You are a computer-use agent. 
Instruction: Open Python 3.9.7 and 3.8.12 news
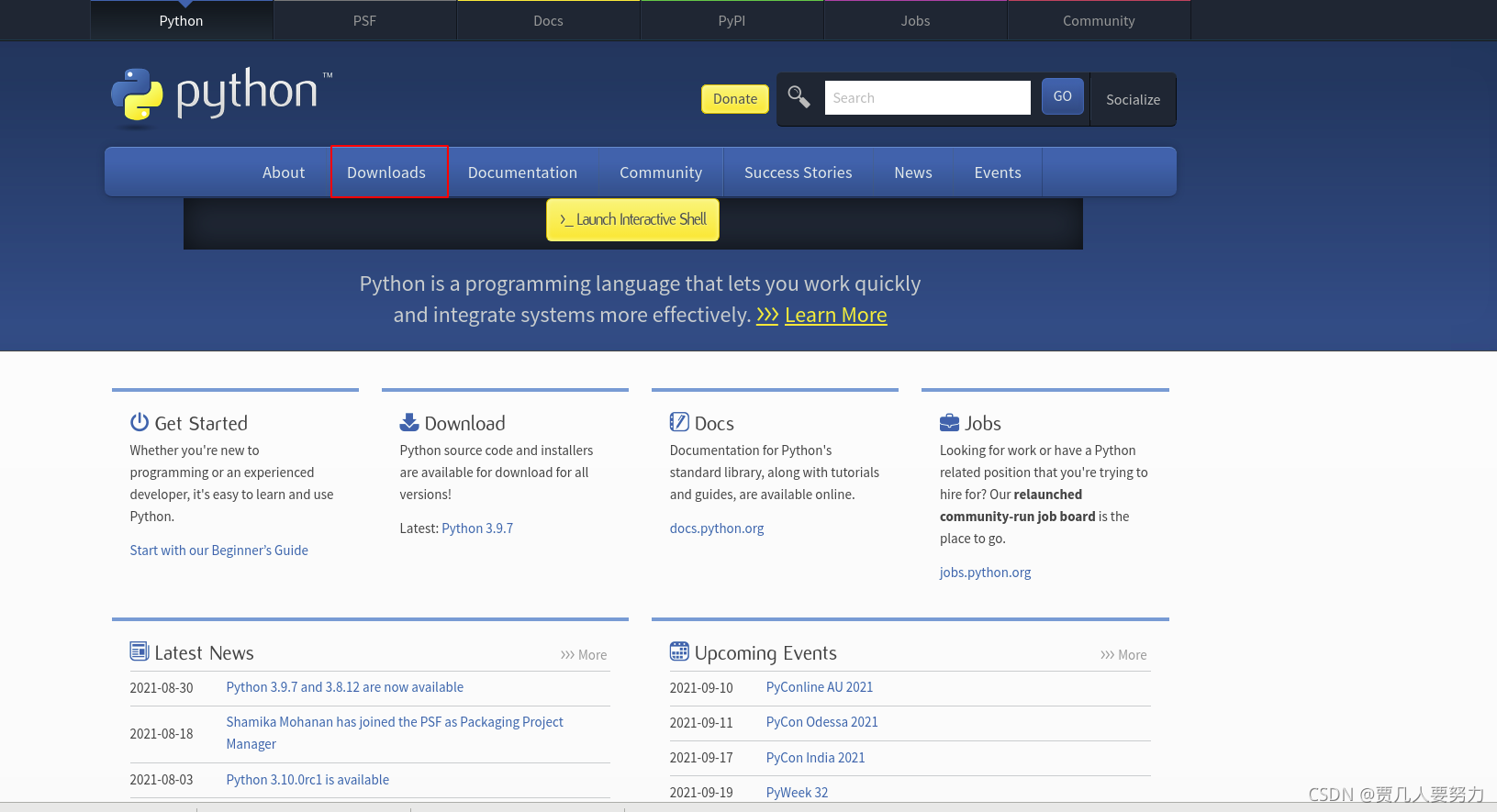pyautogui.click(x=345, y=687)
